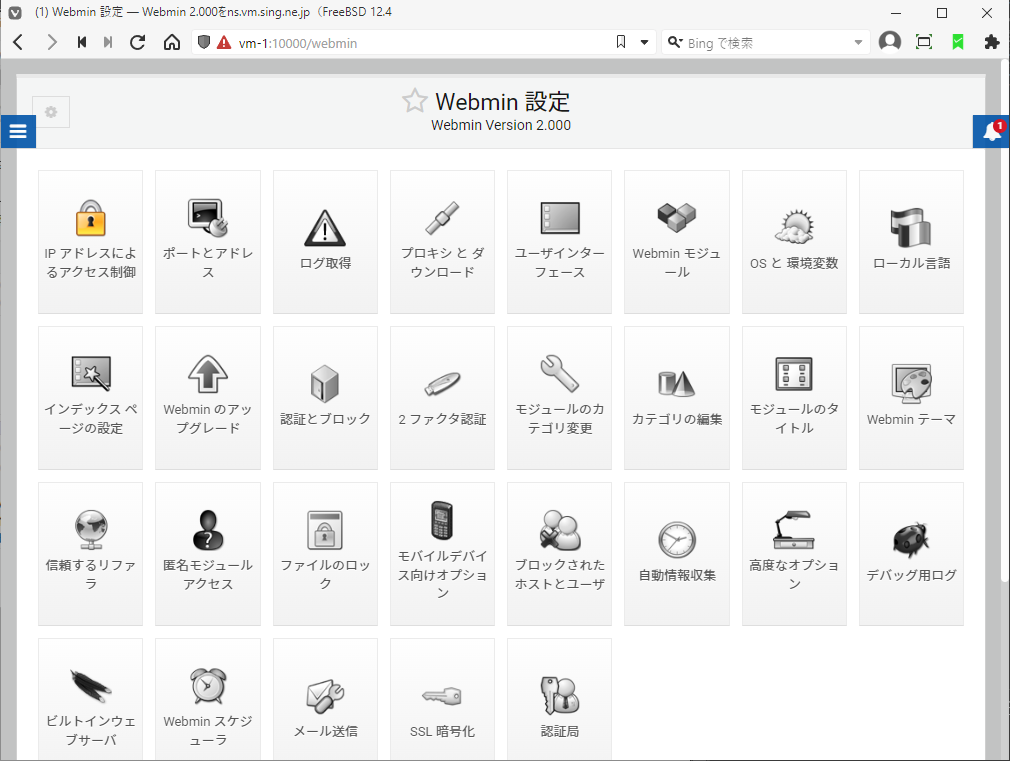Open Webmin テーマ settings
This screenshot has height=761, width=1010.
pyautogui.click(x=911, y=398)
